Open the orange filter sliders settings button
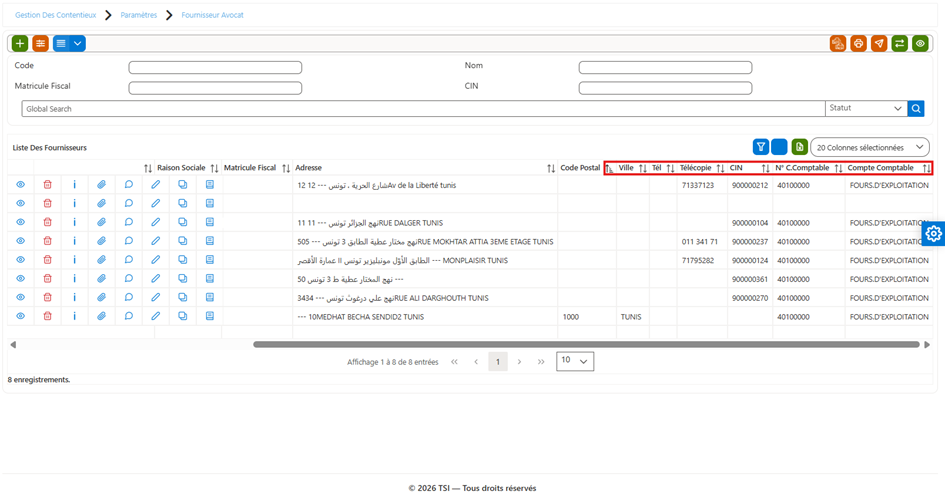This screenshot has width=945, height=498. tap(40, 43)
